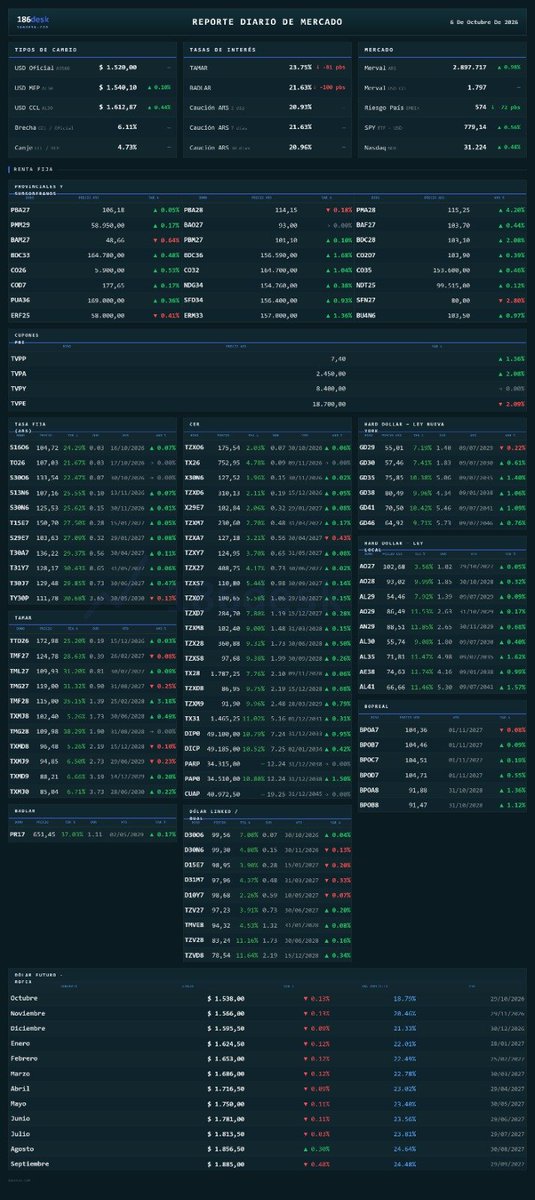Click the Diciembre futures row

coord(267,1028)
